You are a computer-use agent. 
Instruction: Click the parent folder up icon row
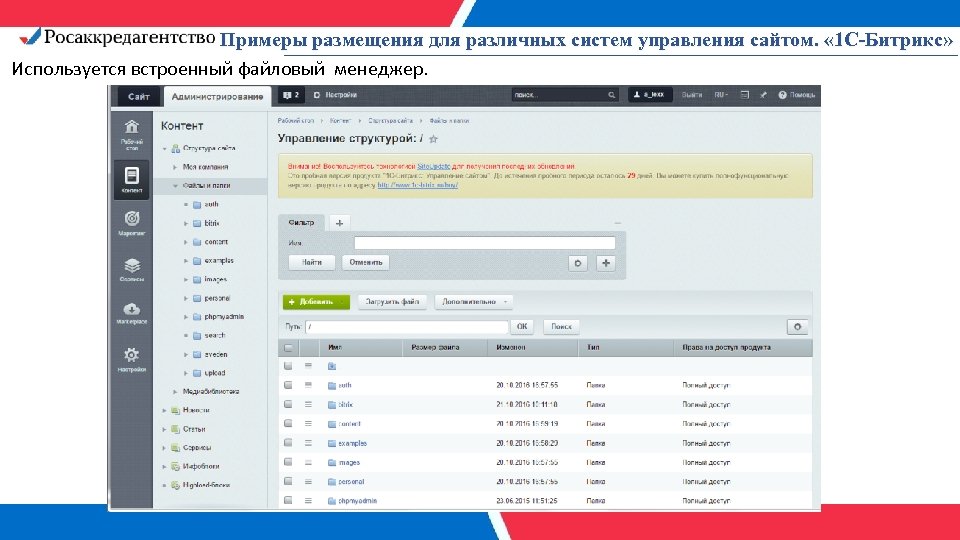332,366
